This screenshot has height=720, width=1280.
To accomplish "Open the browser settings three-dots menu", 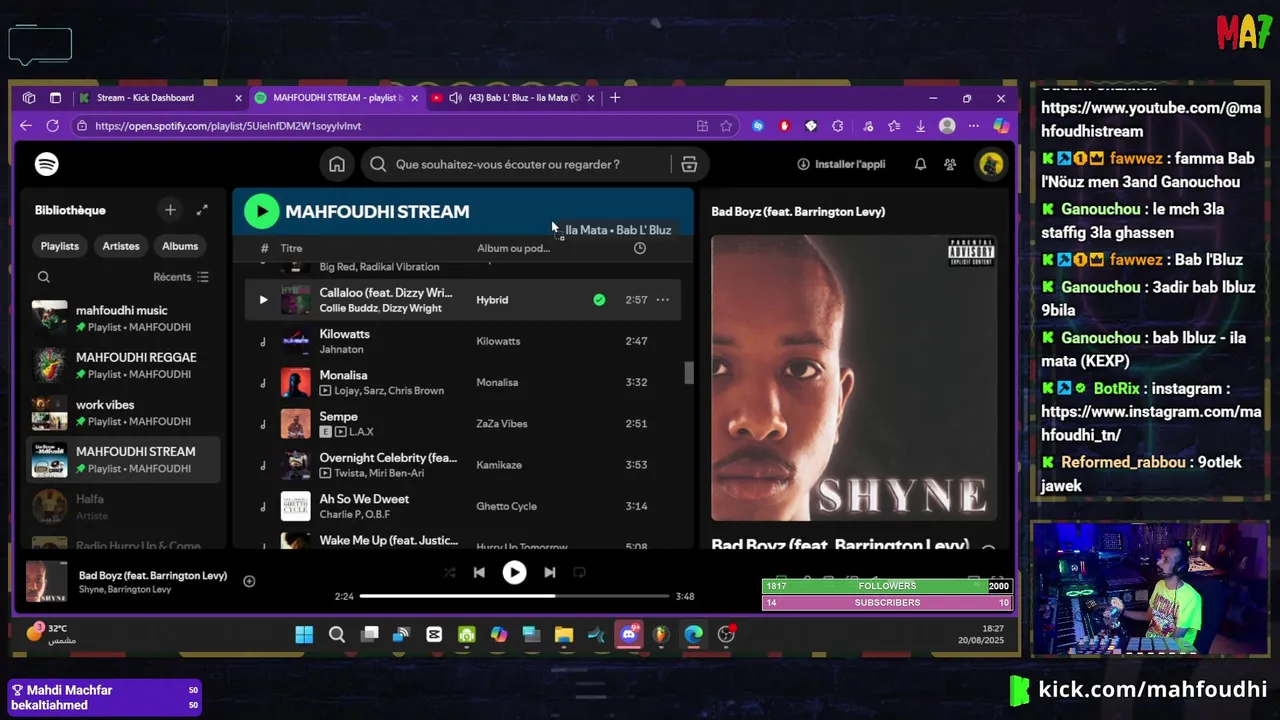I will (x=974, y=126).
